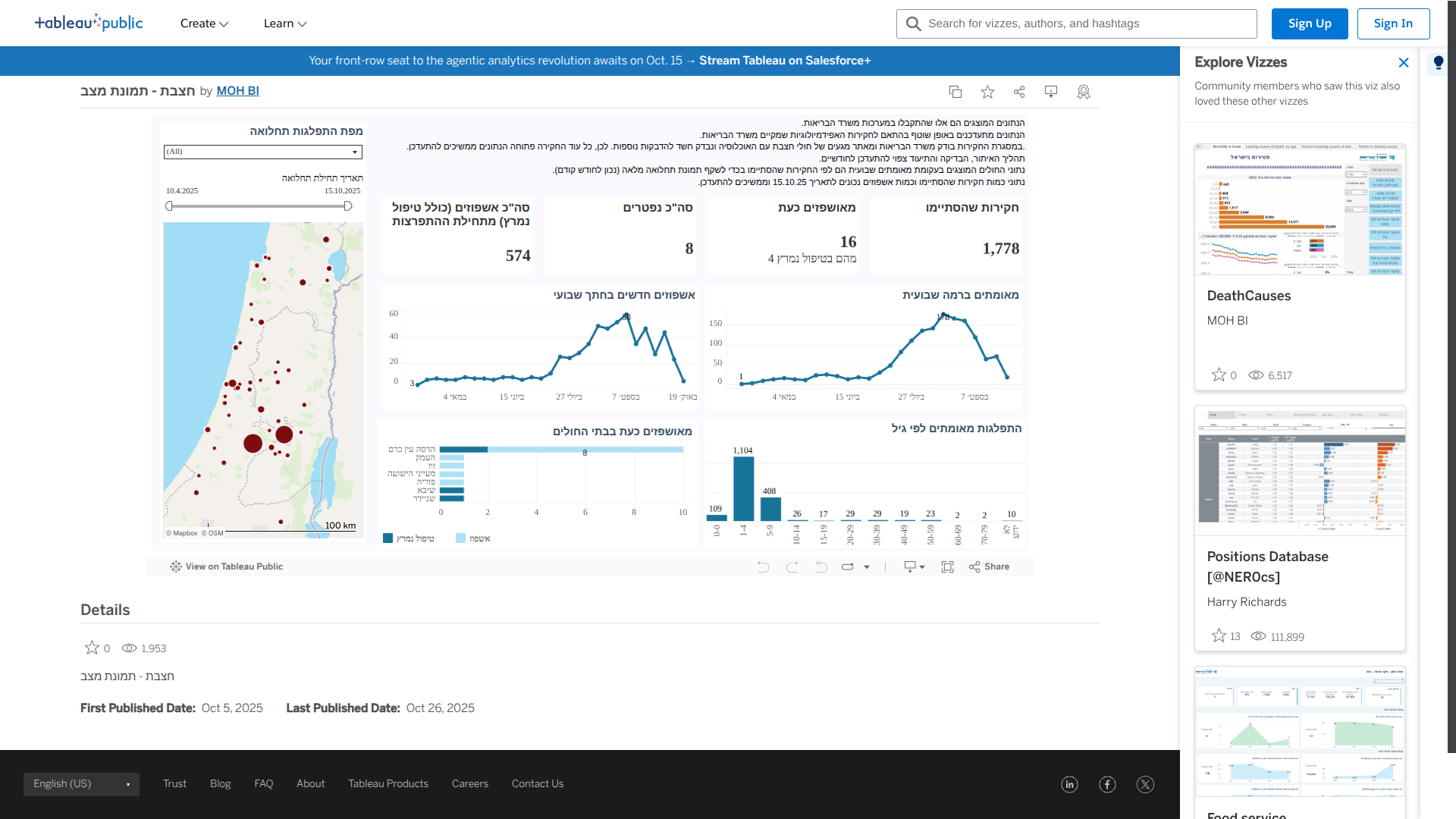The width and height of the screenshot is (1456, 819).
Task: Click the Sign Up button
Action: click(x=1310, y=24)
